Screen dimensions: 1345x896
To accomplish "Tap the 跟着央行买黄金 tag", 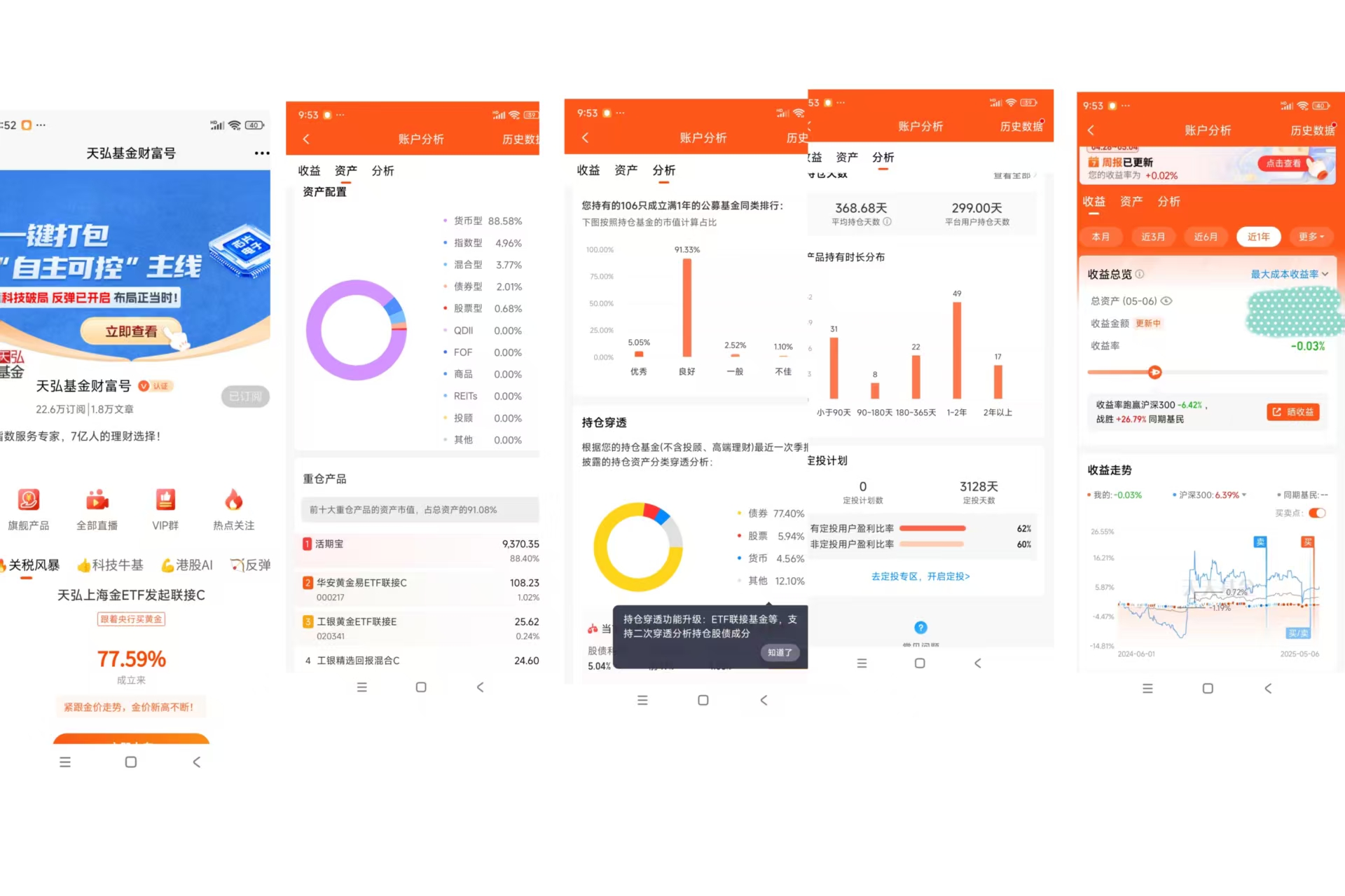I will point(132,619).
